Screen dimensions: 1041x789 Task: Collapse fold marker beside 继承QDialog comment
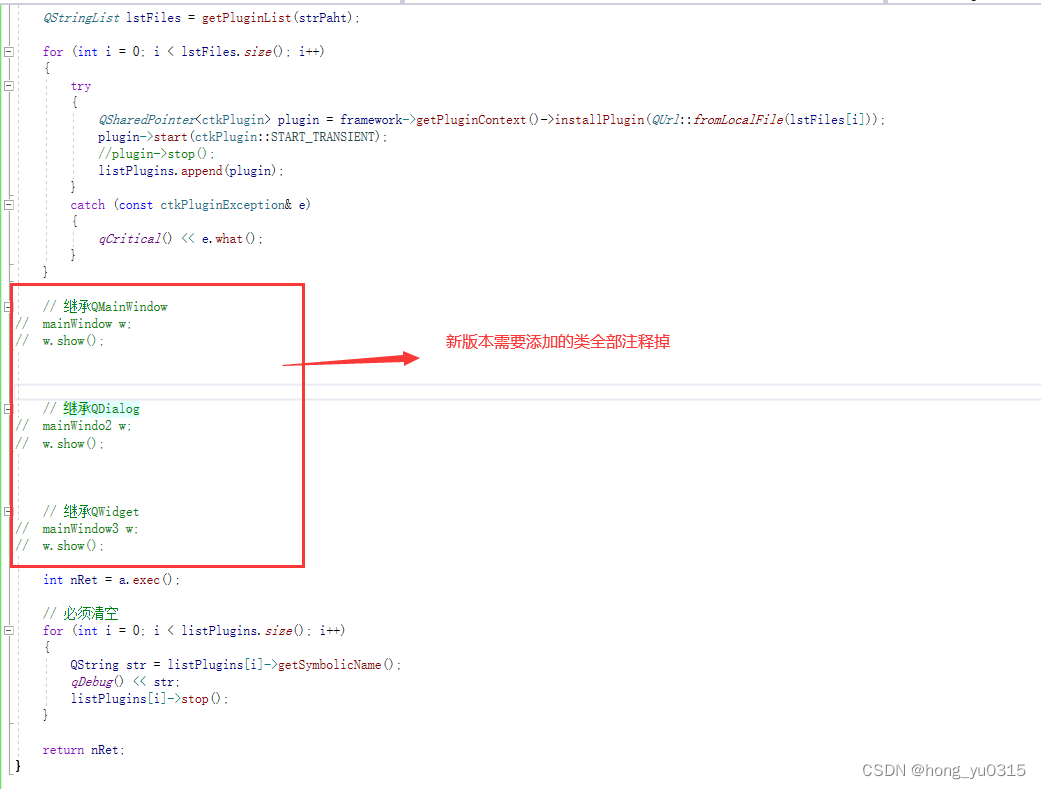(8, 409)
